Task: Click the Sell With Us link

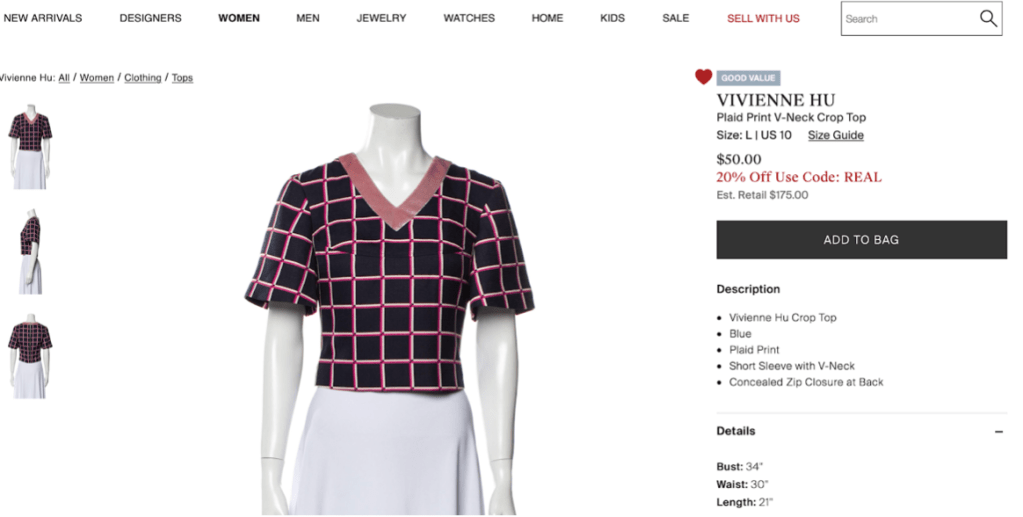Action: pyautogui.click(x=763, y=18)
